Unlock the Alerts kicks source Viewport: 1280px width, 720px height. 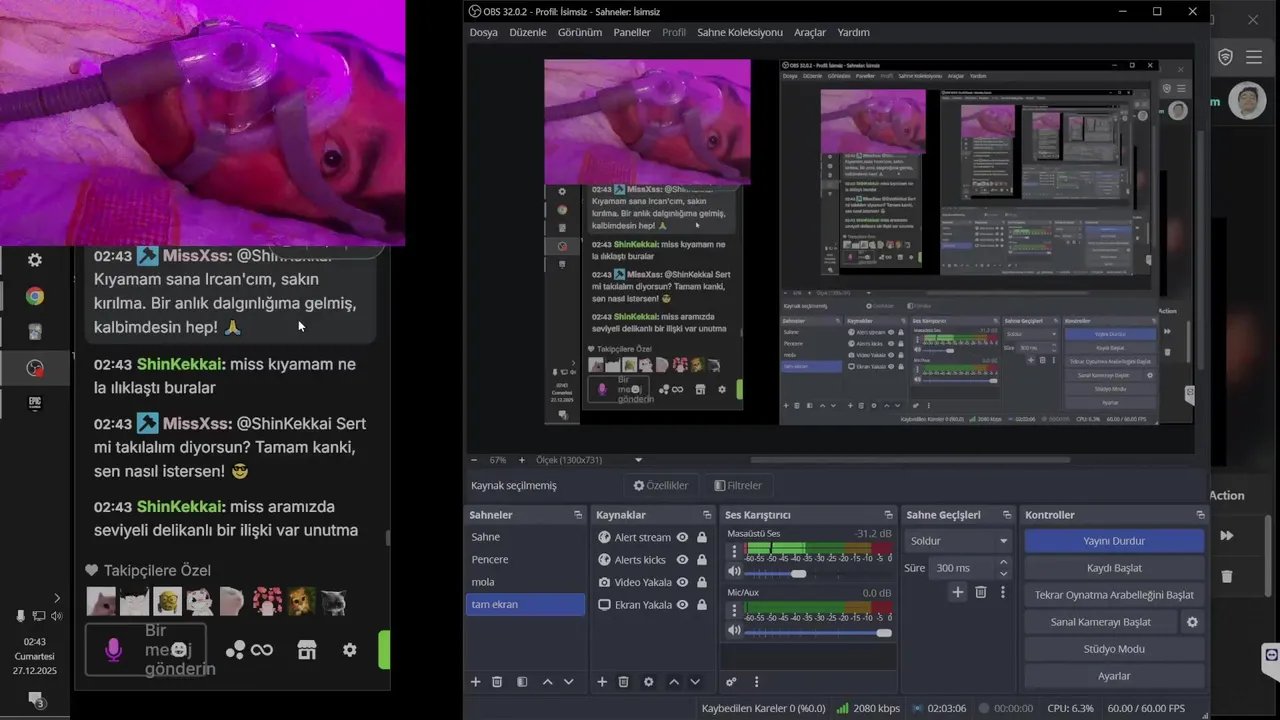click(x=702, y=560)
